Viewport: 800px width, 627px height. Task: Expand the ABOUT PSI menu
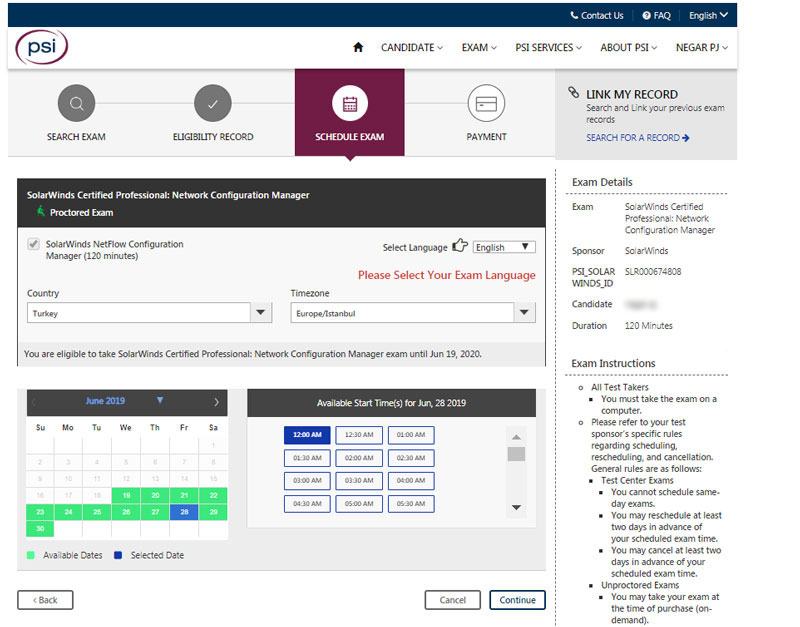coord(629,47)
